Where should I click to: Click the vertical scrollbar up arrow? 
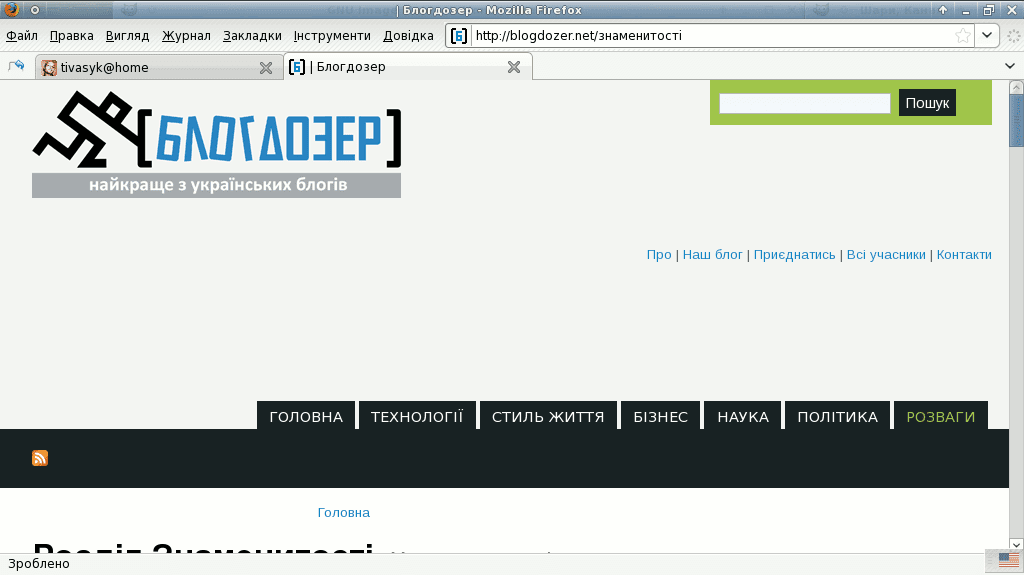pos(1016,87)
